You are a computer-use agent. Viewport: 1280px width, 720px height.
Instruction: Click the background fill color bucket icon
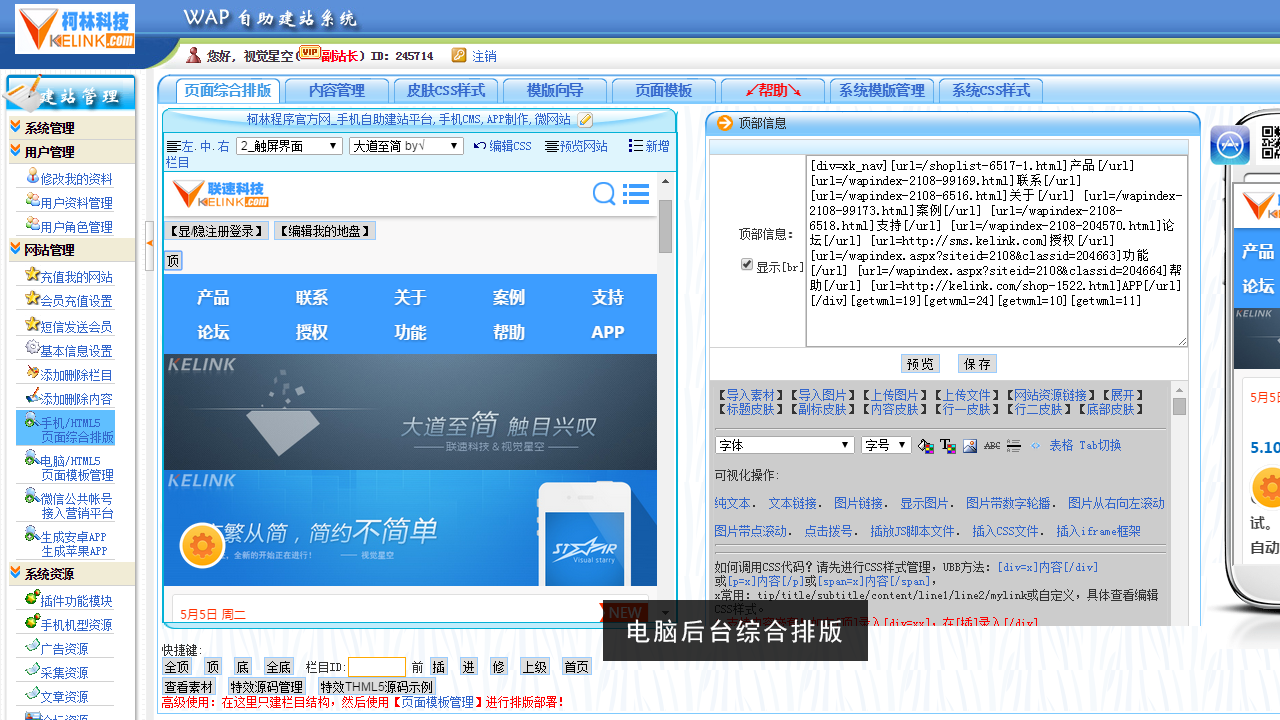pyautogui.click(x=926, y=446)
